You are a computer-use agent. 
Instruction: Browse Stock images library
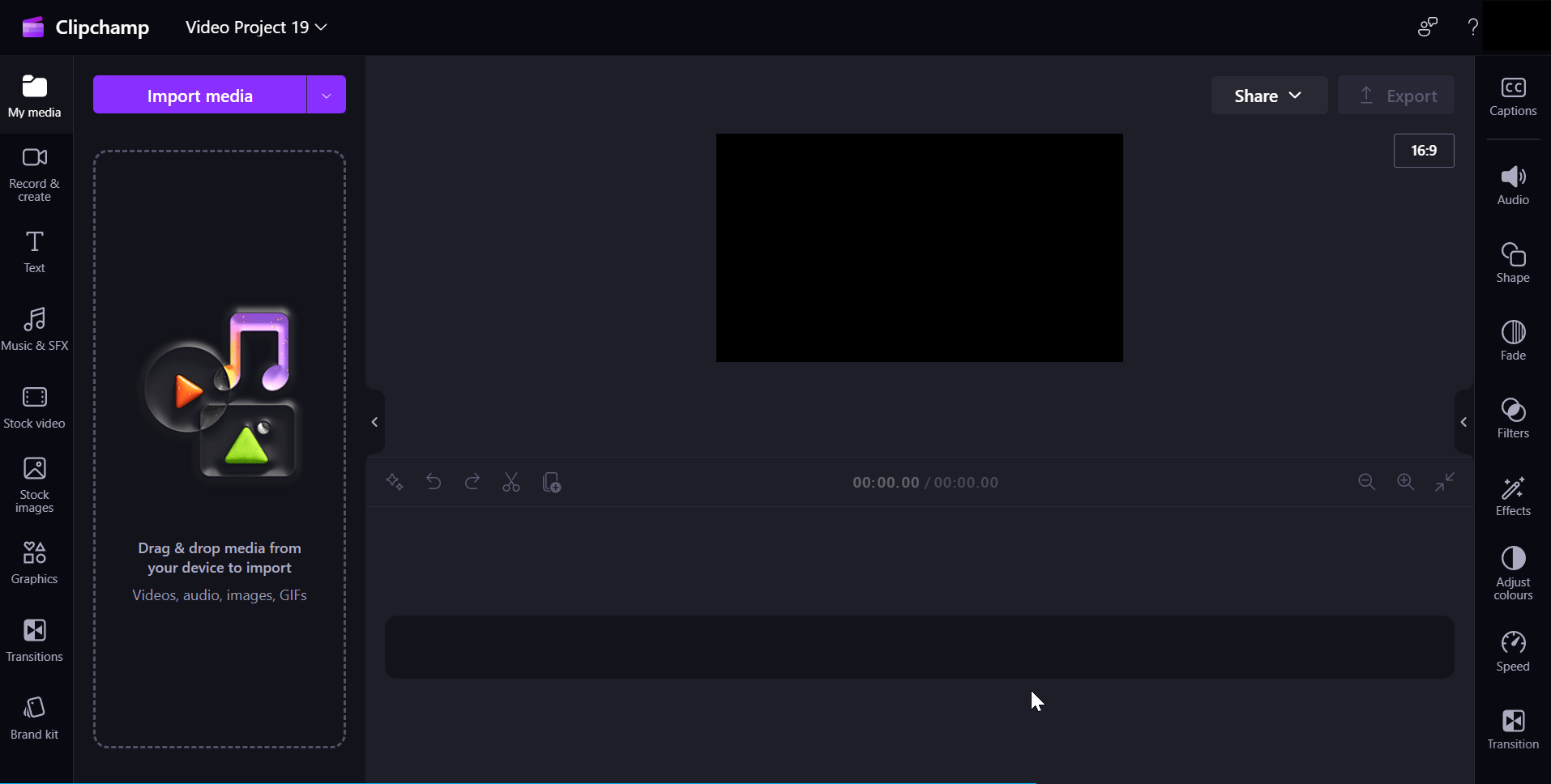point(35,485)
